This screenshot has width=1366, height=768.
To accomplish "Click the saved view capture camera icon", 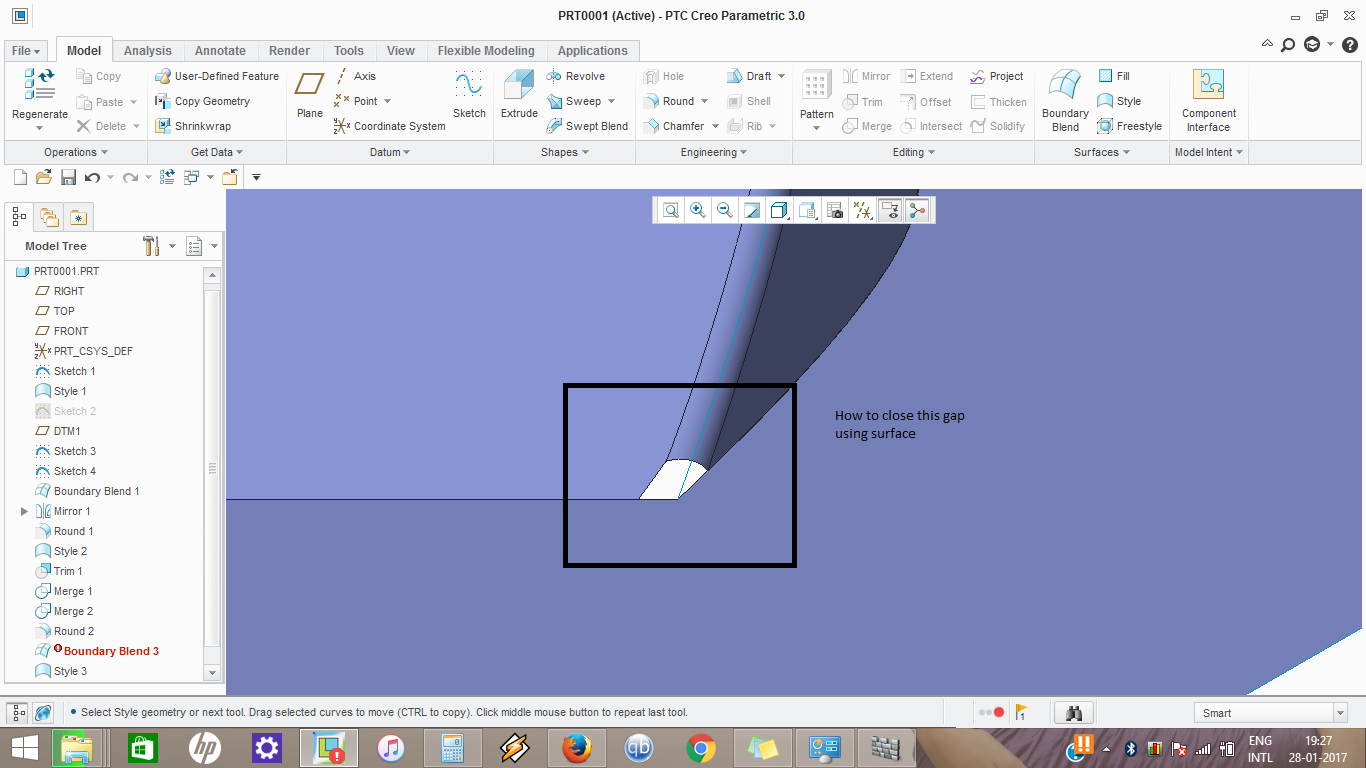I will [x=834, y=210].
